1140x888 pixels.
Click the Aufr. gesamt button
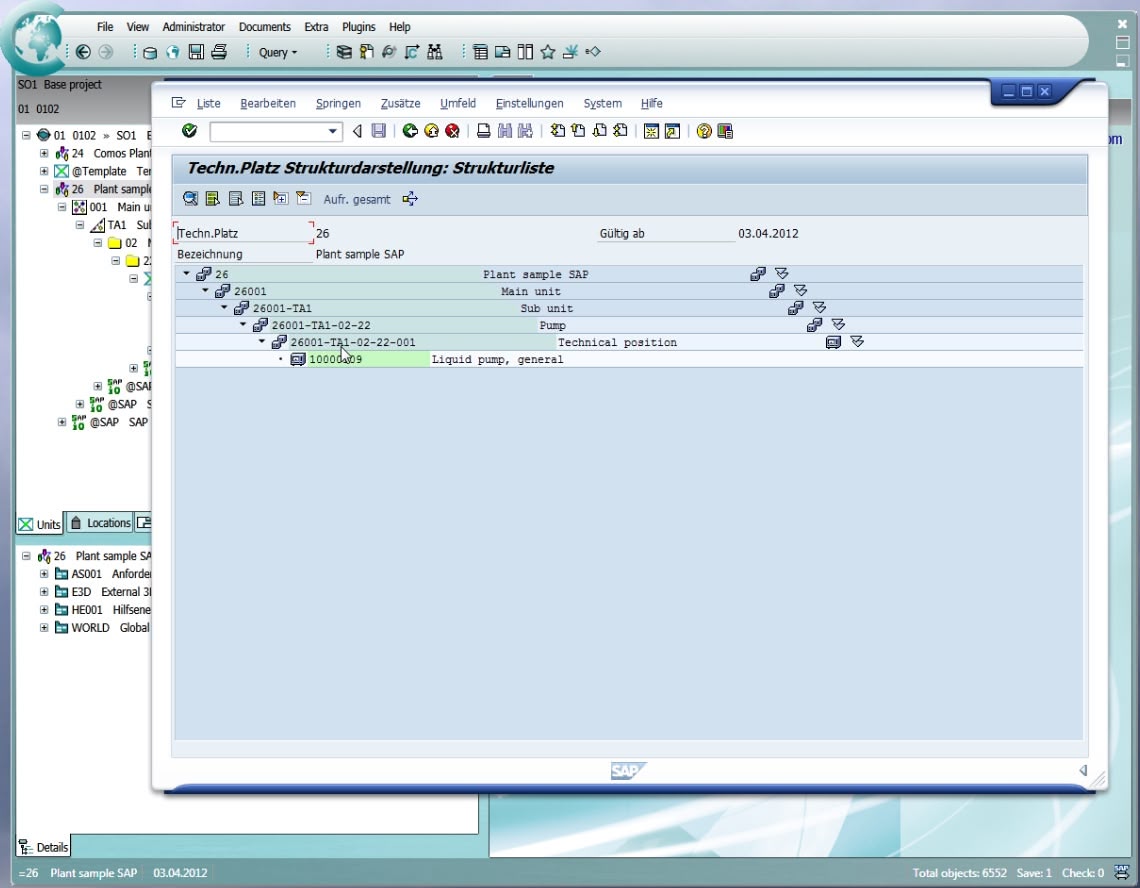[x=356, y=199]
